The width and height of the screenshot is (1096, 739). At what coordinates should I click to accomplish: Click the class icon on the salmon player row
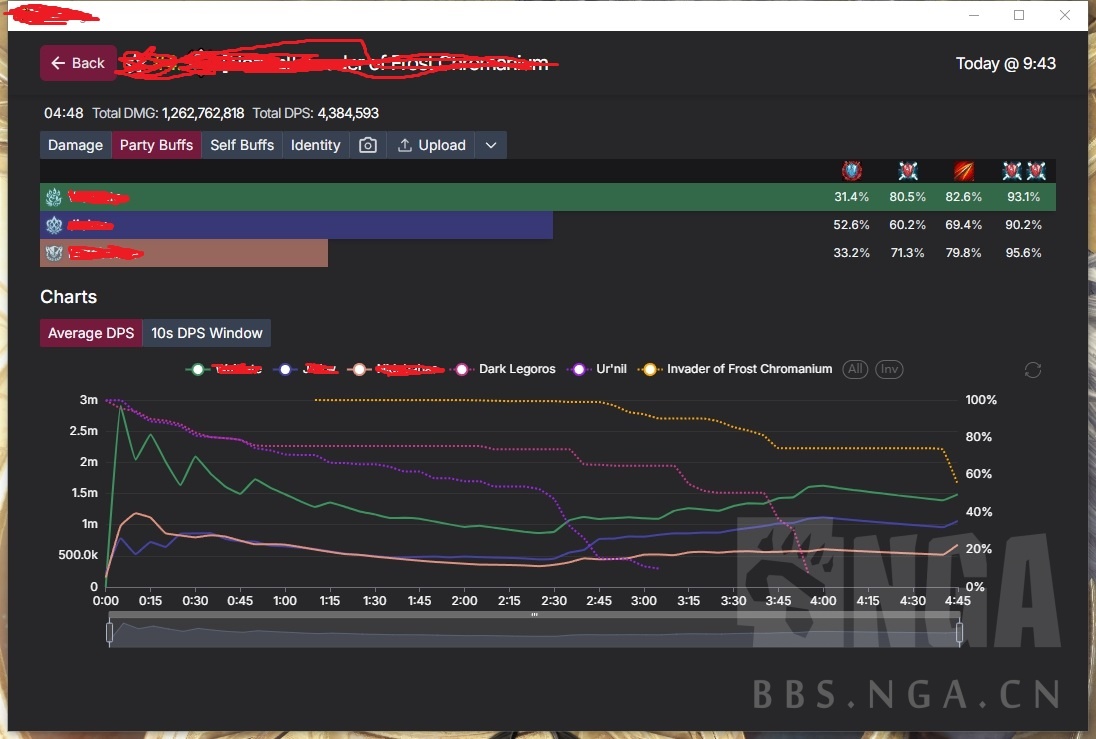pyautogui.click(x=54, y=253)
